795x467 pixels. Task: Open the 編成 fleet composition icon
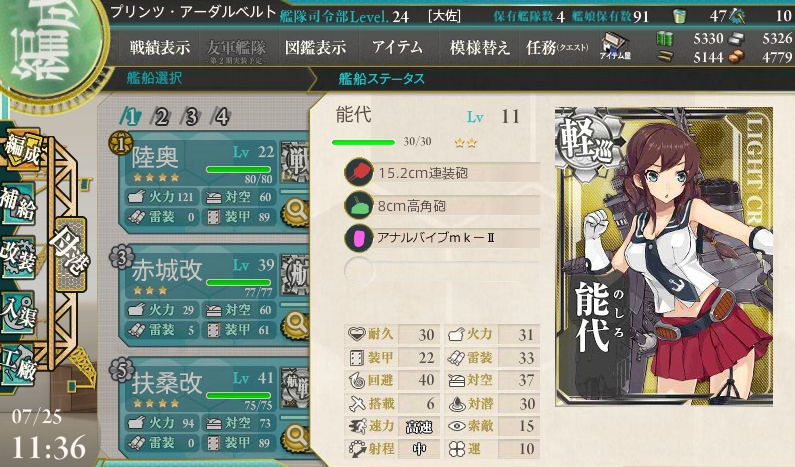[x=21, y=150]
